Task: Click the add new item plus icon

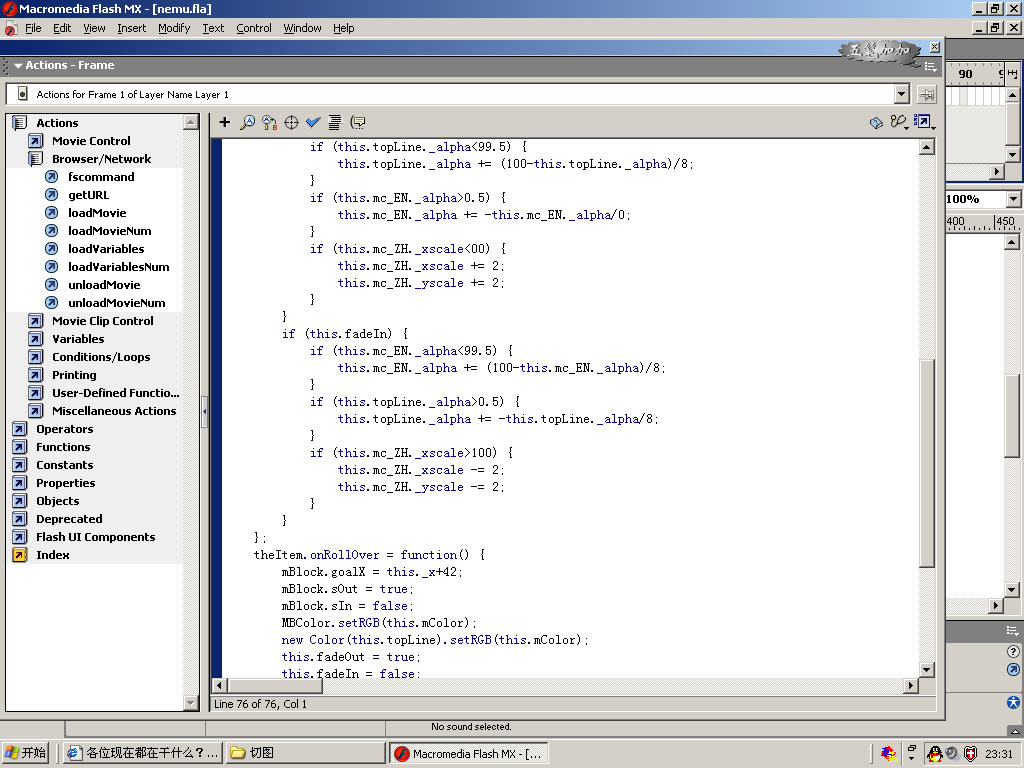Action: (225, 122)
